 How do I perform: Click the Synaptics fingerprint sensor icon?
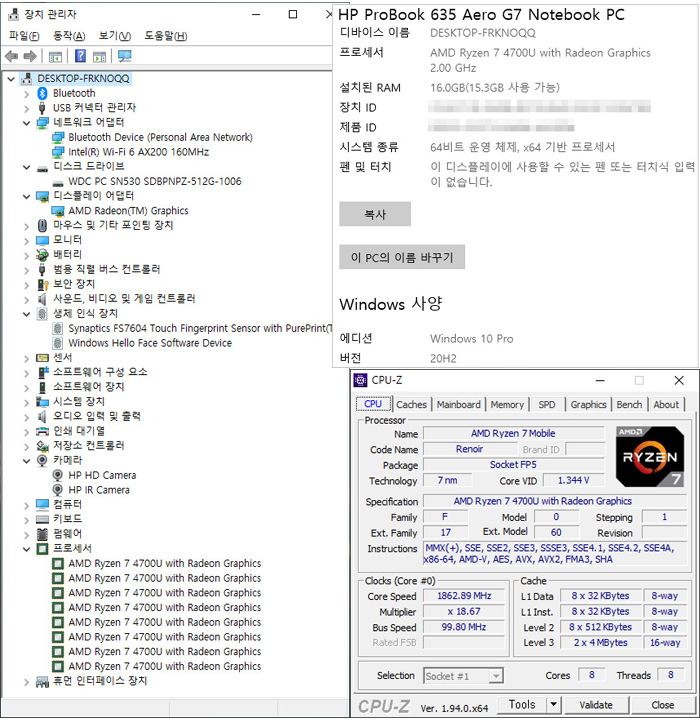pos(57,328)
